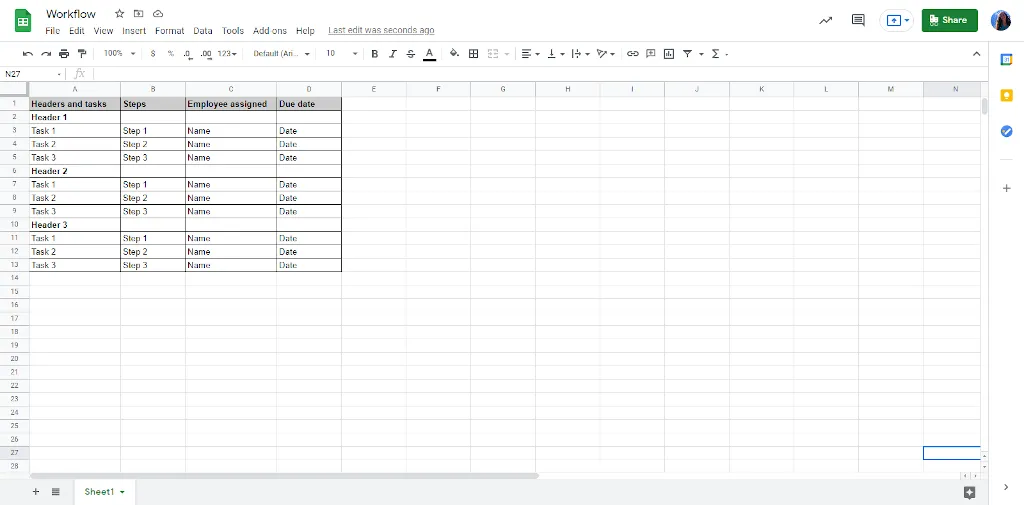Select cell 'Employee assigned'
Viewport: 1024px width, 505px height.
tap(231, 104)
